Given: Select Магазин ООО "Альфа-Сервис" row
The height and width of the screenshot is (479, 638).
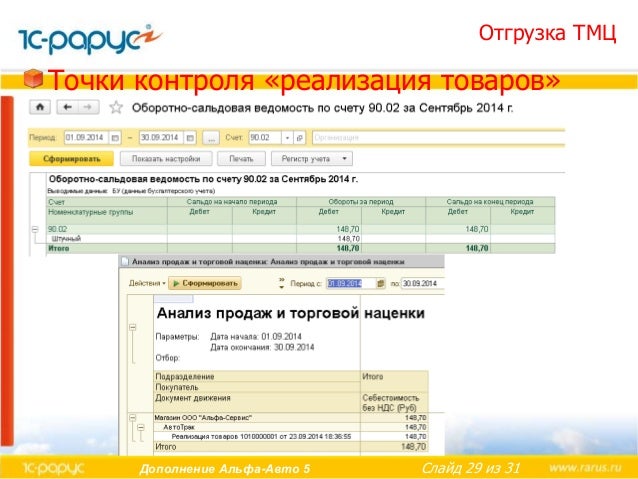Looking at the screenshot, I should pos(291,418).
